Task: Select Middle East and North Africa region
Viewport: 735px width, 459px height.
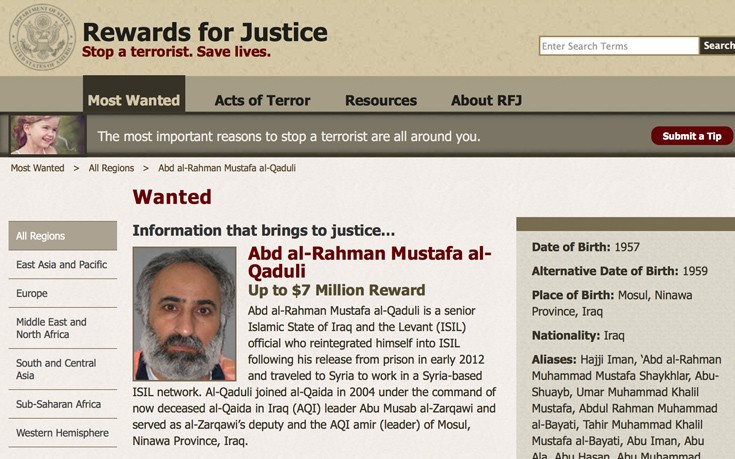Action: coord(62,328)
